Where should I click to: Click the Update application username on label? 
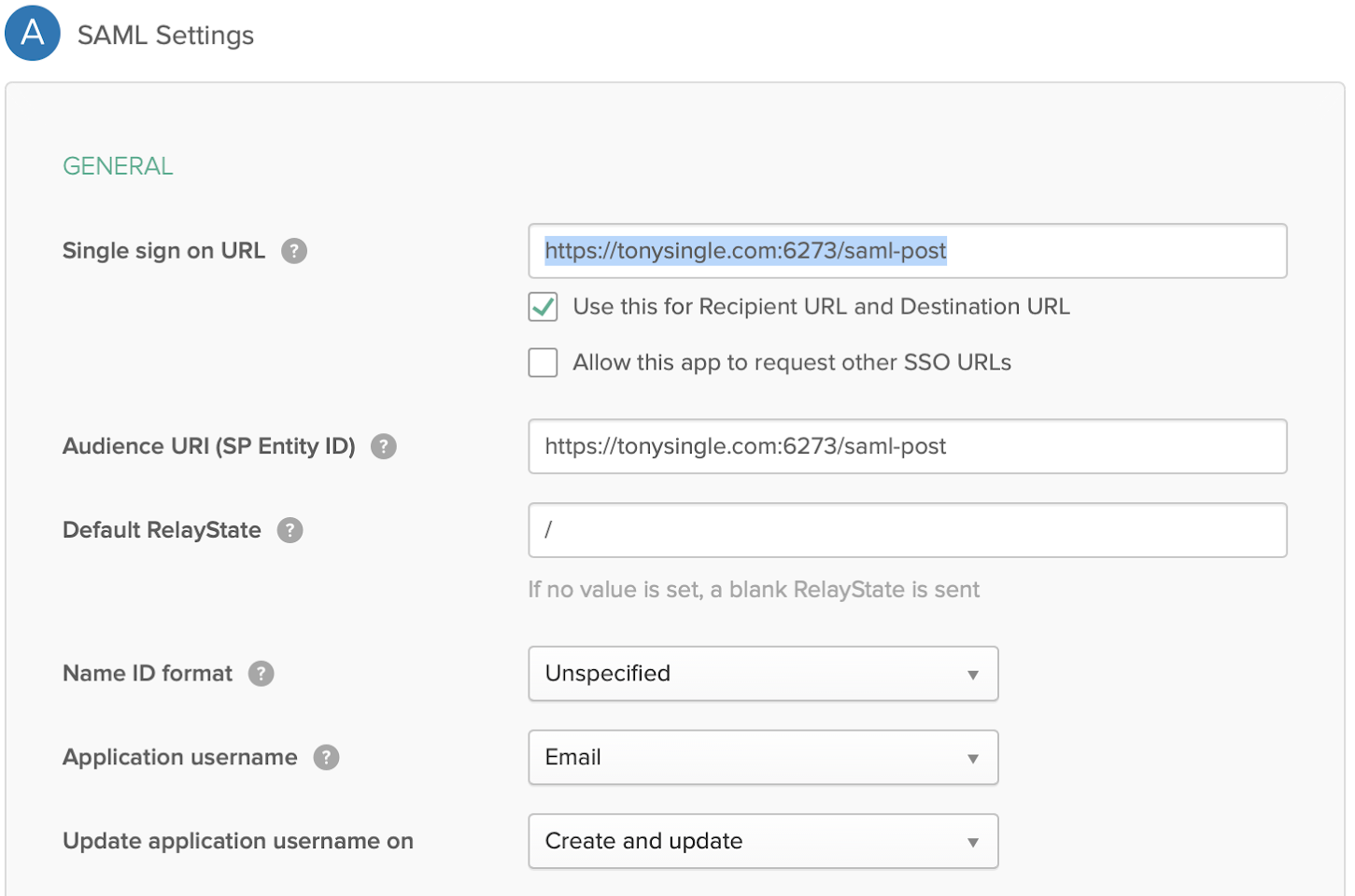tap(238, 841)
